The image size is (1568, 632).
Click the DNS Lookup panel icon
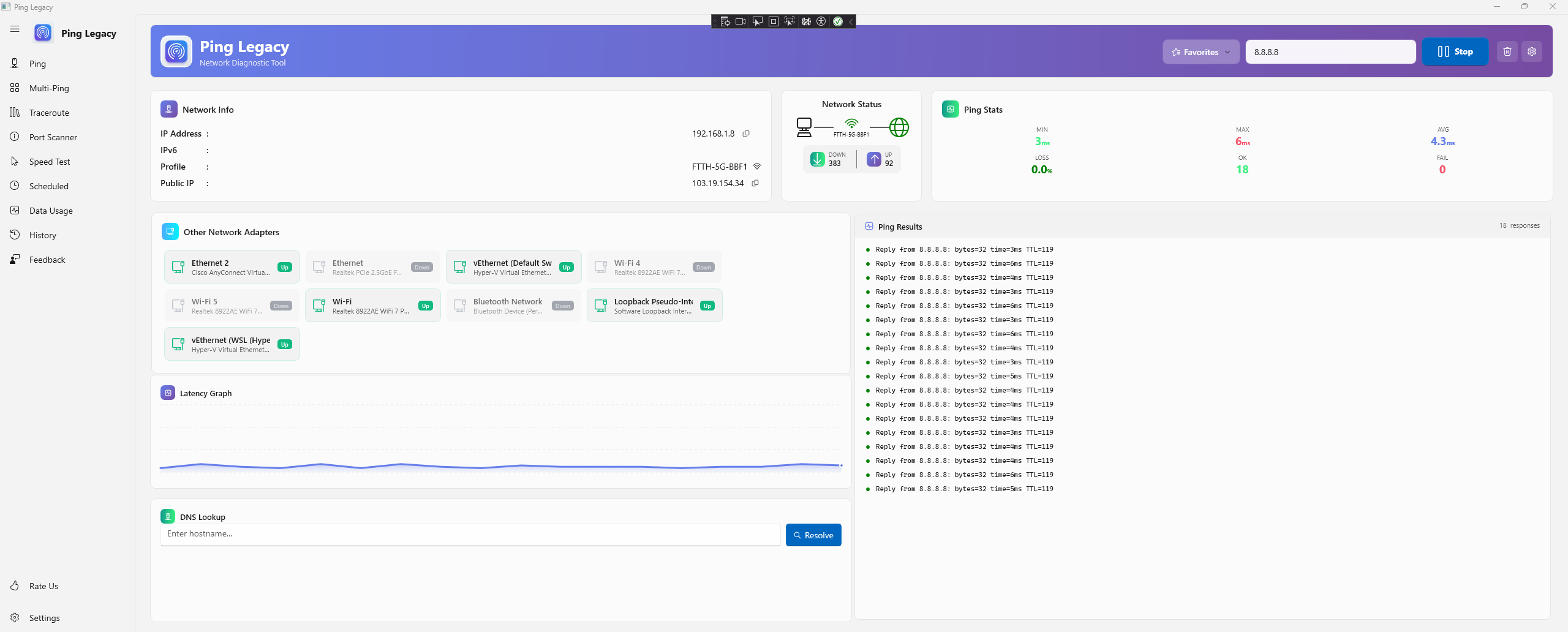pyautogui.click(x=168, y=516)
